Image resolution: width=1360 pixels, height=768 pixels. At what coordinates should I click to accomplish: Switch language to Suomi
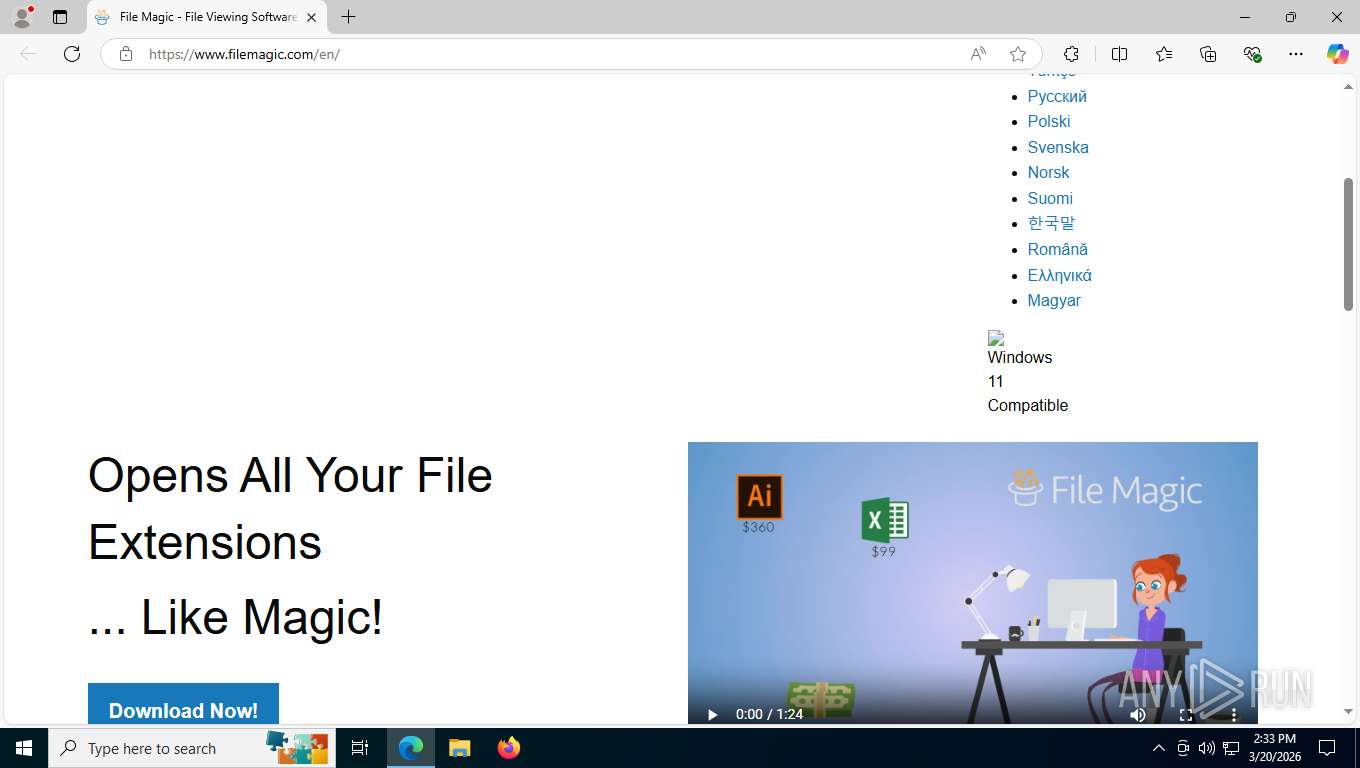click(1050, 198)
